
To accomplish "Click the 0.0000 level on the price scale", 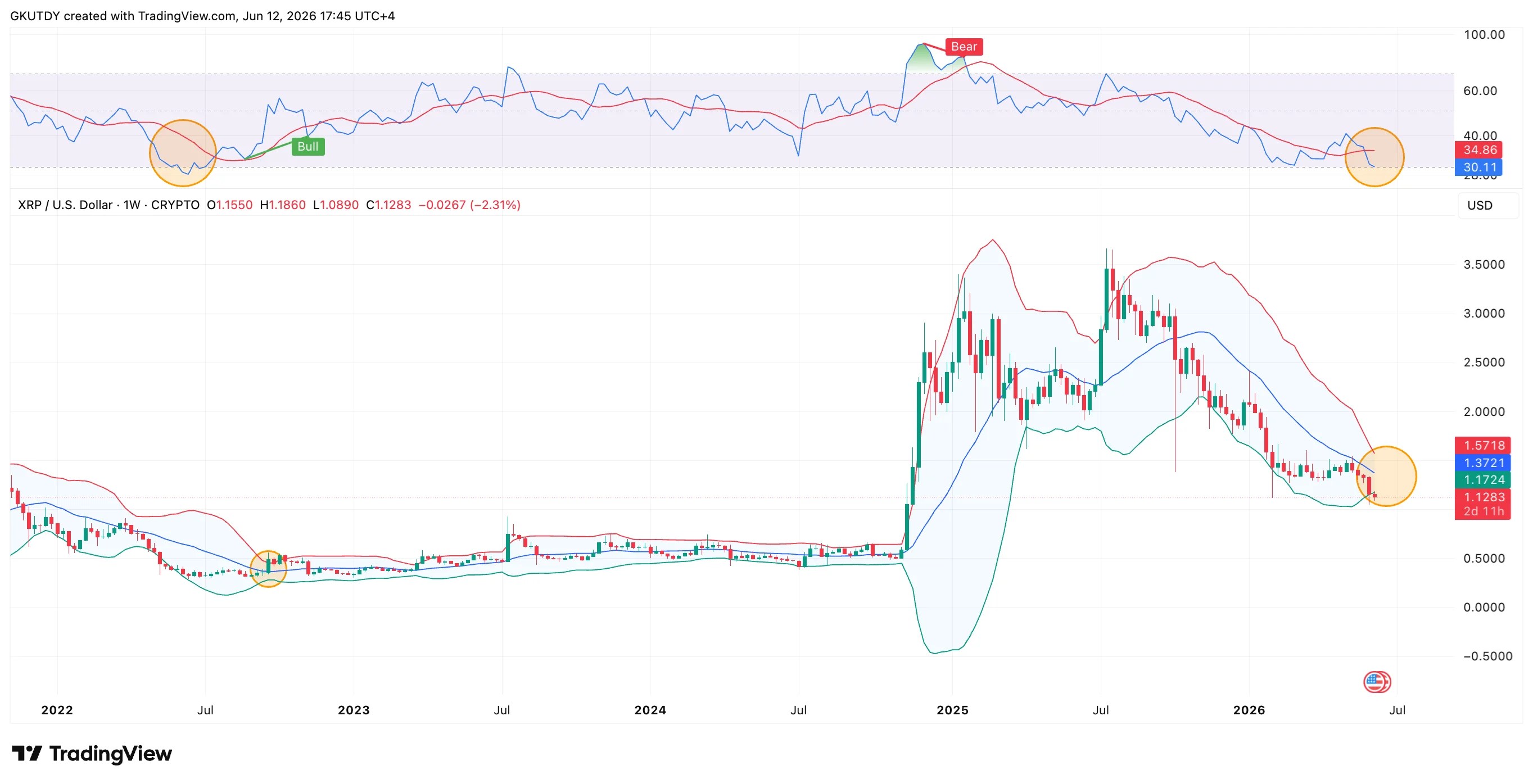I will point(1484,607).
